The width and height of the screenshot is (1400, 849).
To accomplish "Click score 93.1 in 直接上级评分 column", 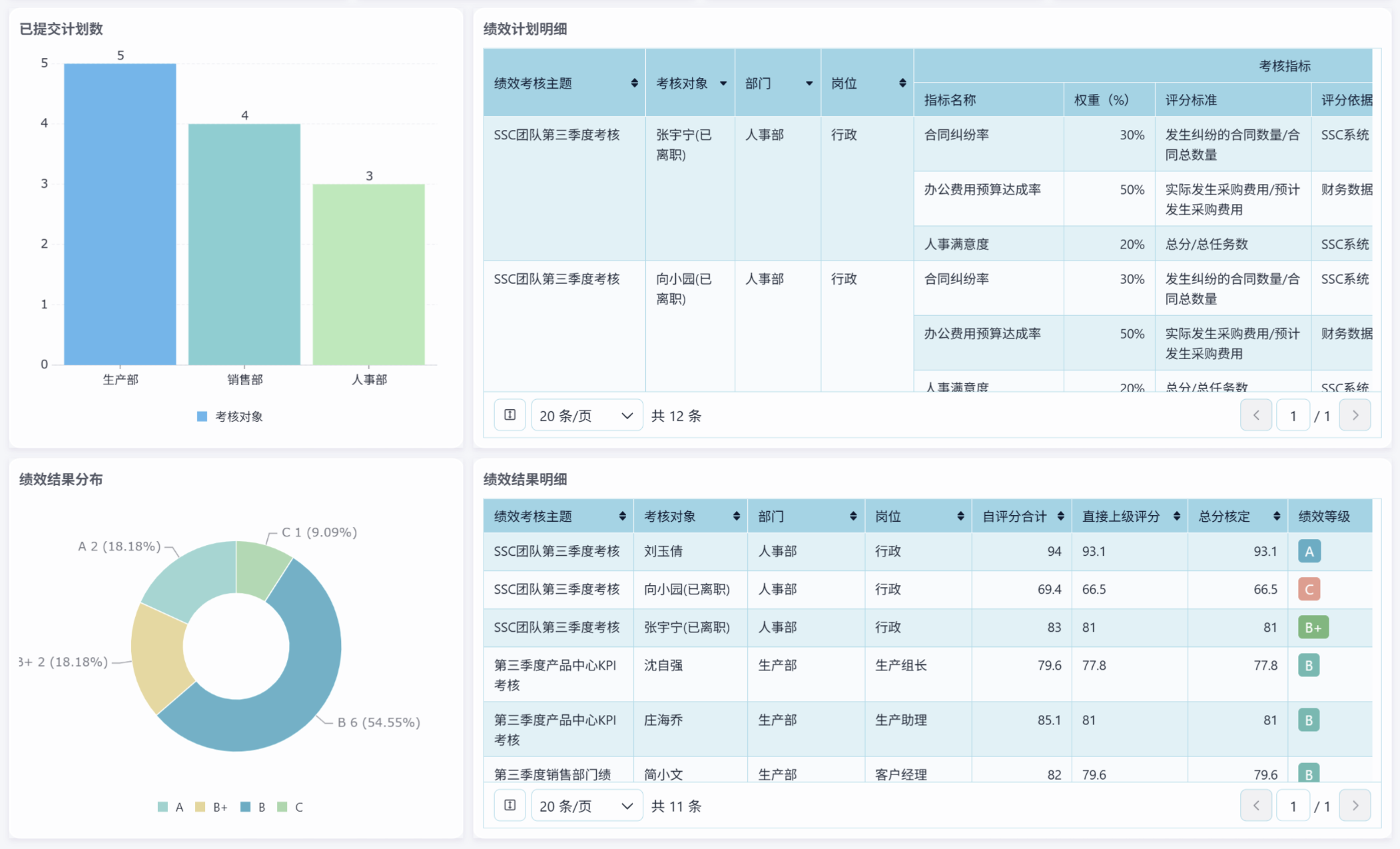I will pyautogui.click(x=1094, y=551).
